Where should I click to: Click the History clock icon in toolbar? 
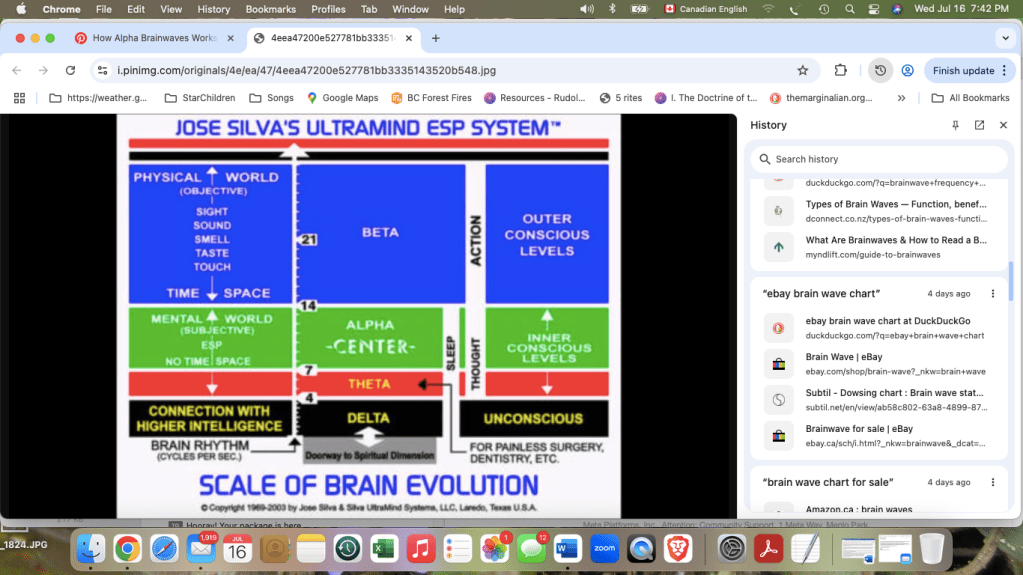coord(880,71)
